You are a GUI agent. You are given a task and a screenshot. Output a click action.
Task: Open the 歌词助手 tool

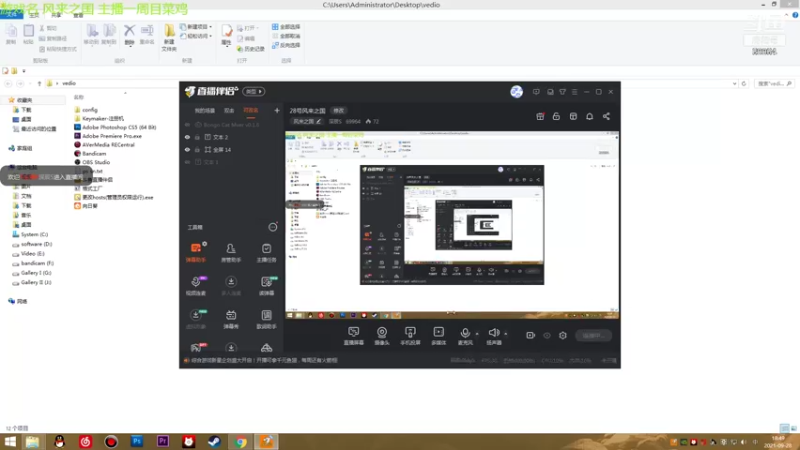click(x=266, y=319)
